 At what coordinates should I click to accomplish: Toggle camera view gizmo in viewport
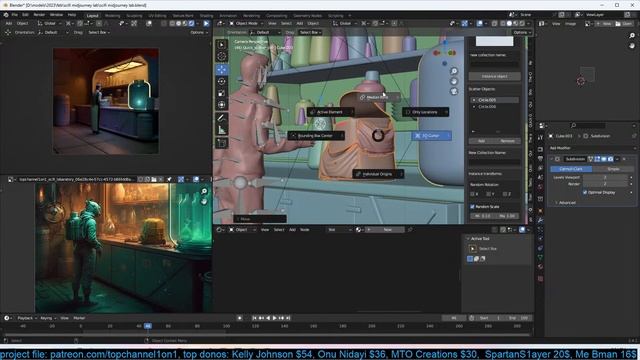tap(454, 91)
